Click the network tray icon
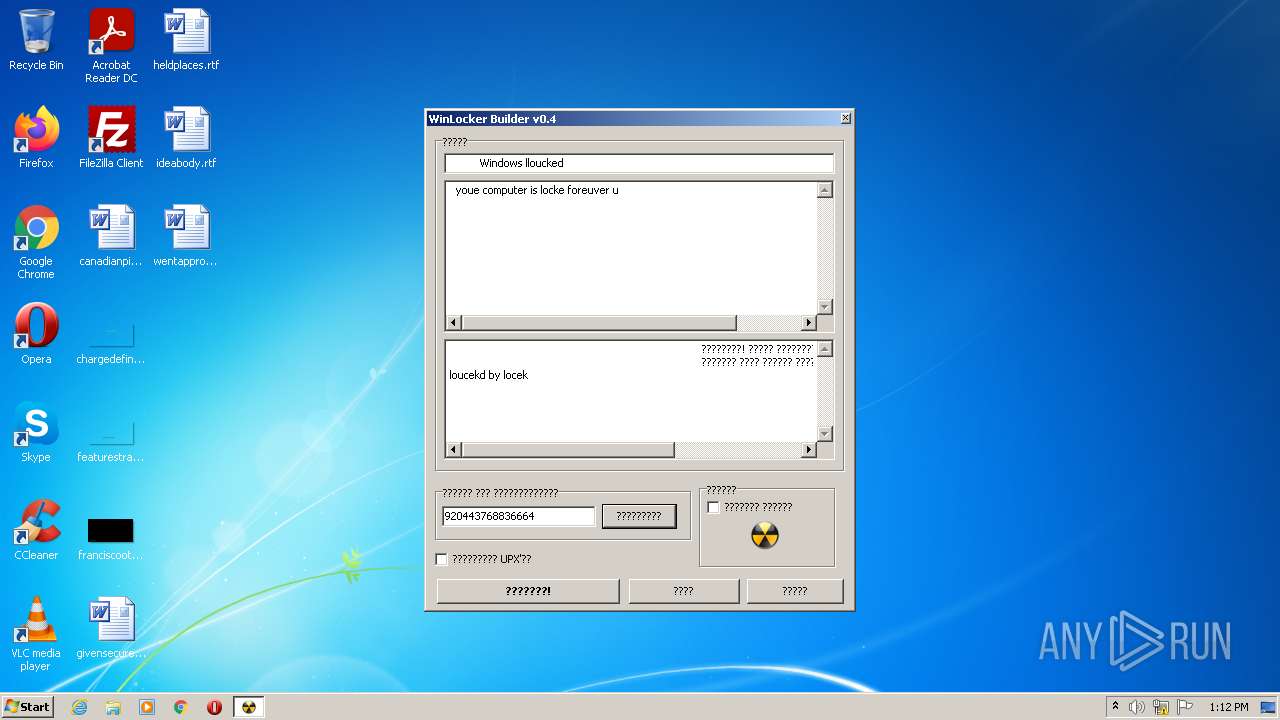This screenshot has width=1280, height=720. (x=1161, y=707)
